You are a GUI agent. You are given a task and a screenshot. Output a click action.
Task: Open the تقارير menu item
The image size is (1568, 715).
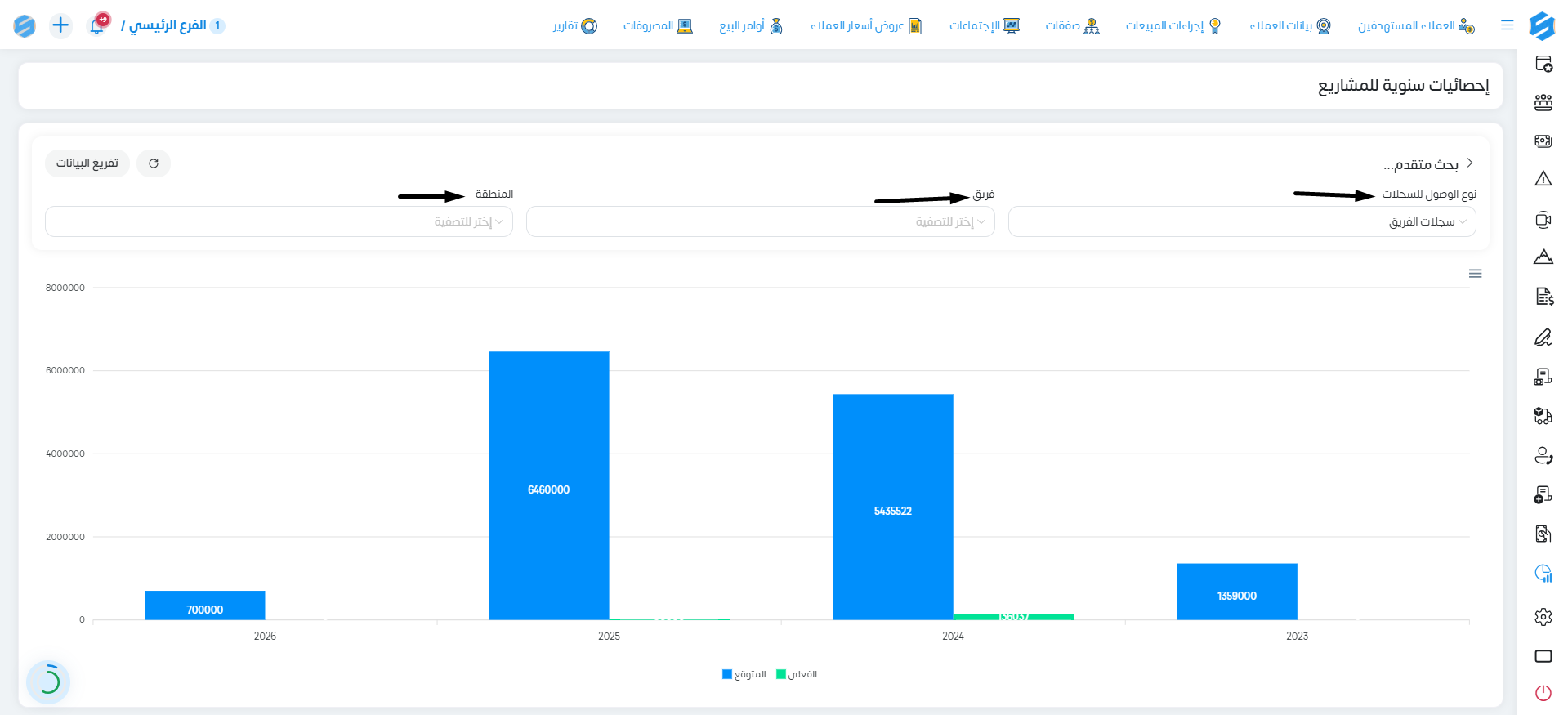click(575, 25)
